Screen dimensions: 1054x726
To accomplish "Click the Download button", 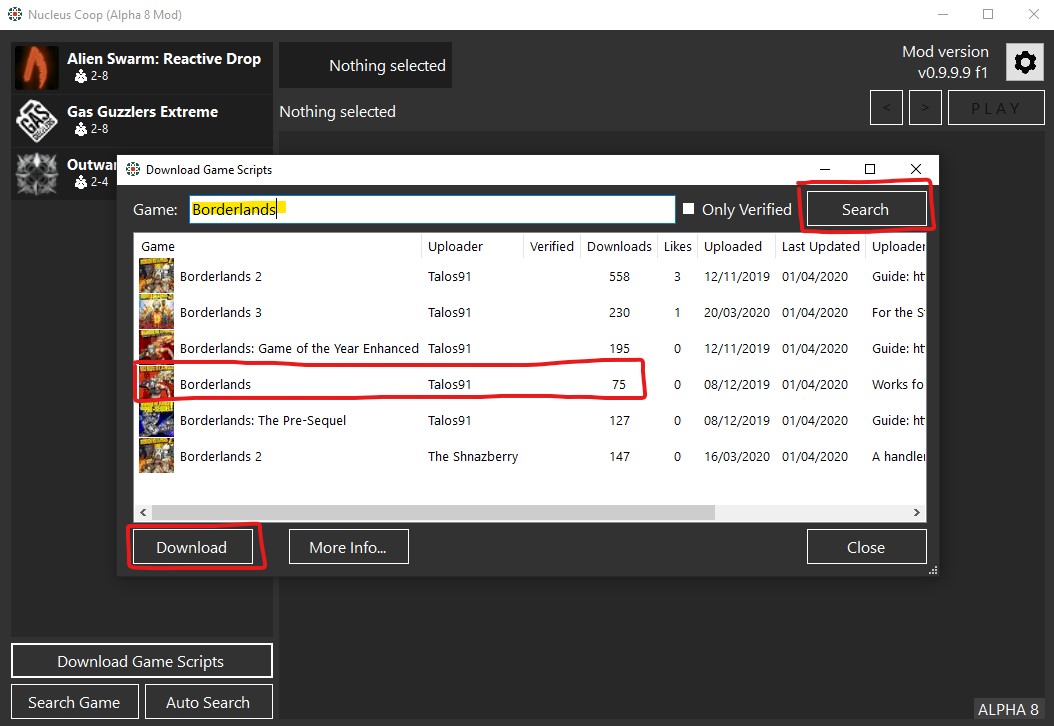I will coord(192,547).
